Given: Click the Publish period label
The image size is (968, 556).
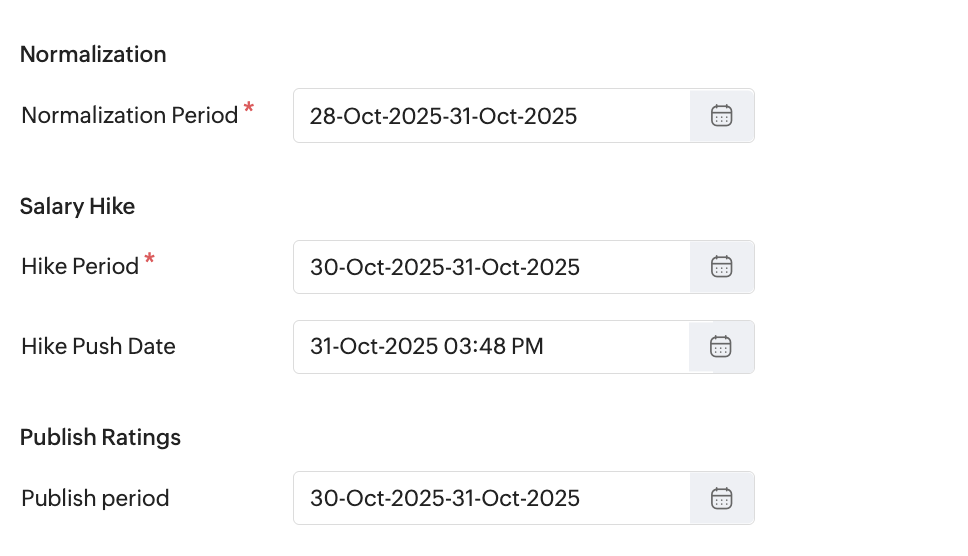Looking at the screenshot, I should [95, 498].
